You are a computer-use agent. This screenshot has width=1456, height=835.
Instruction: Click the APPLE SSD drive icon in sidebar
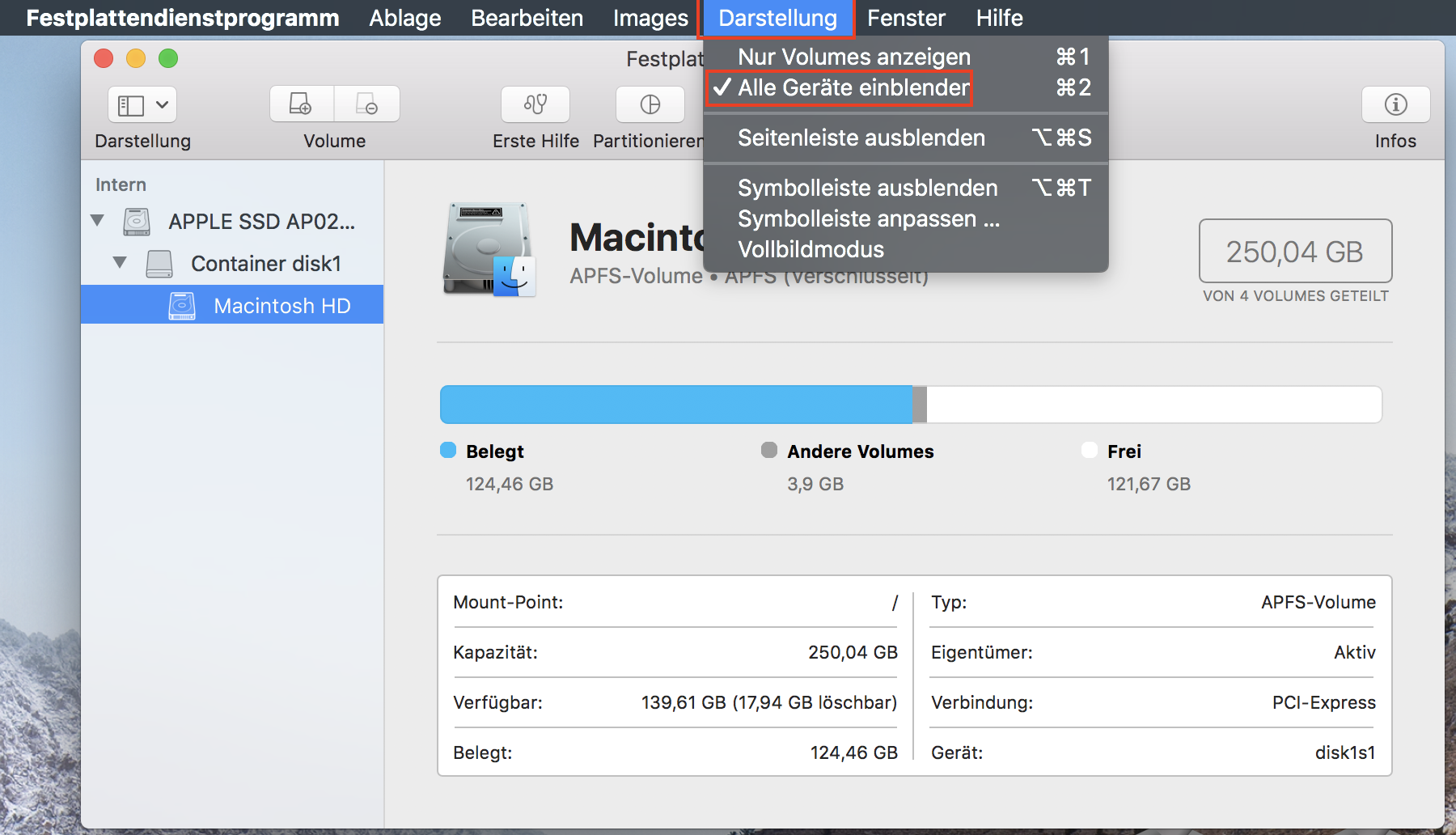[x=137, y=222]
